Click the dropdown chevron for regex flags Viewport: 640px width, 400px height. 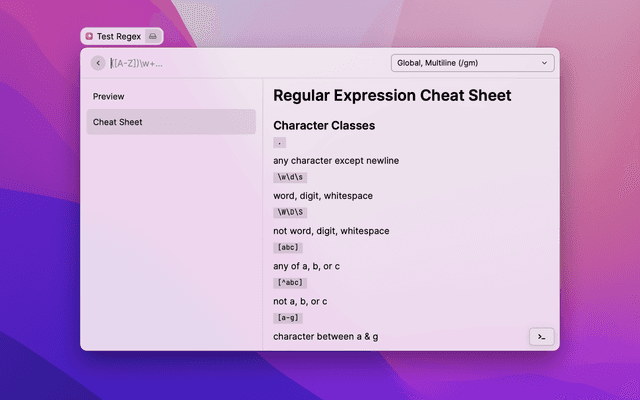(x=545, y=63)
